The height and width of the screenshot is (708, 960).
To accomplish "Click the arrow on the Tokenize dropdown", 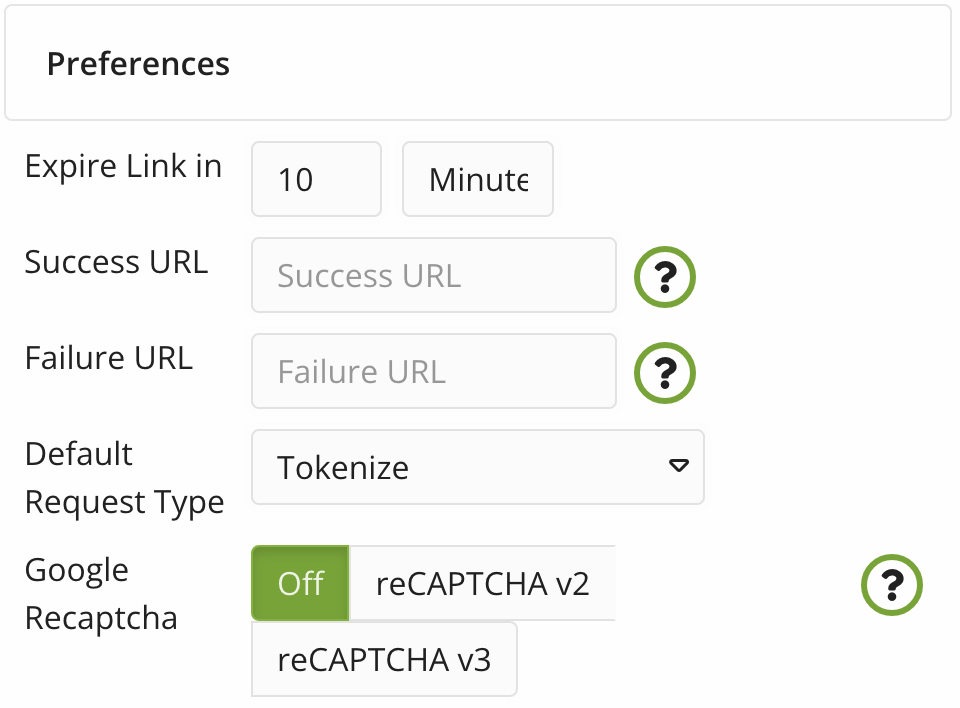I will click(679, 466).
